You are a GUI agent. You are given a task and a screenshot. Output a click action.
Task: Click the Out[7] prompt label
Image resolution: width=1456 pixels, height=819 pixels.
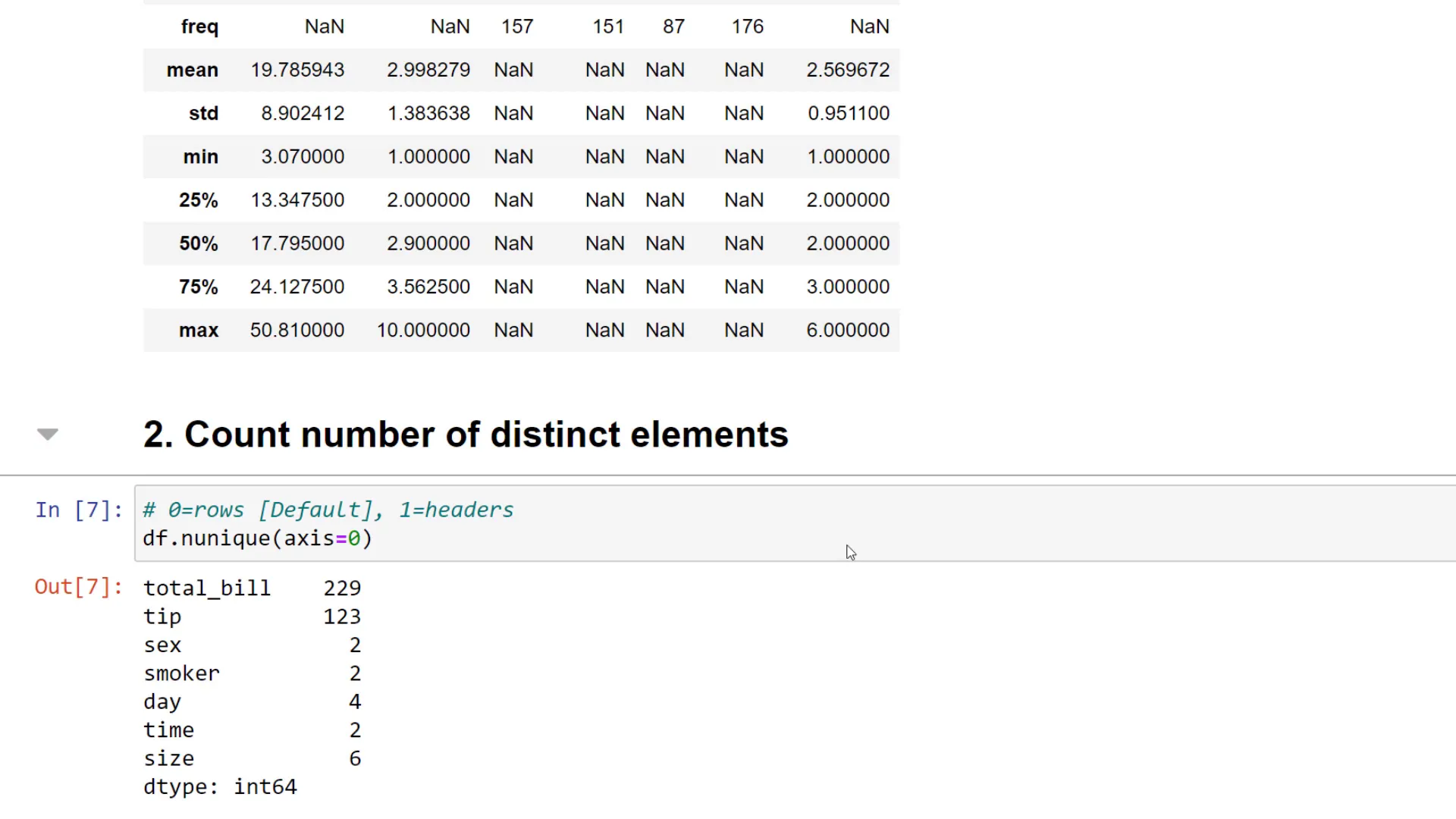[78, 586]
